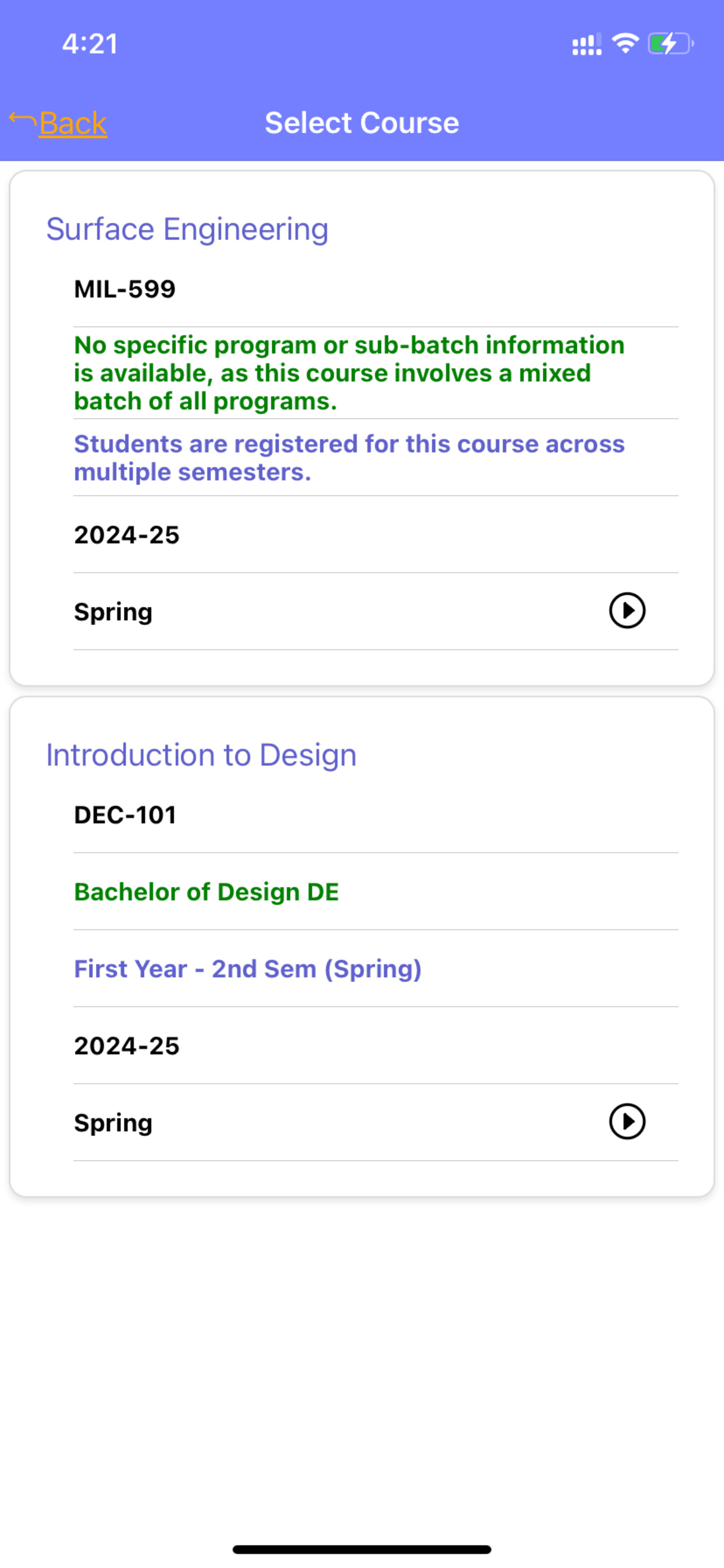The width and height of the screenshot is (724, 1568).
Task: Tap the multiple semesters registration note
Action: click(x=349, y=458)
